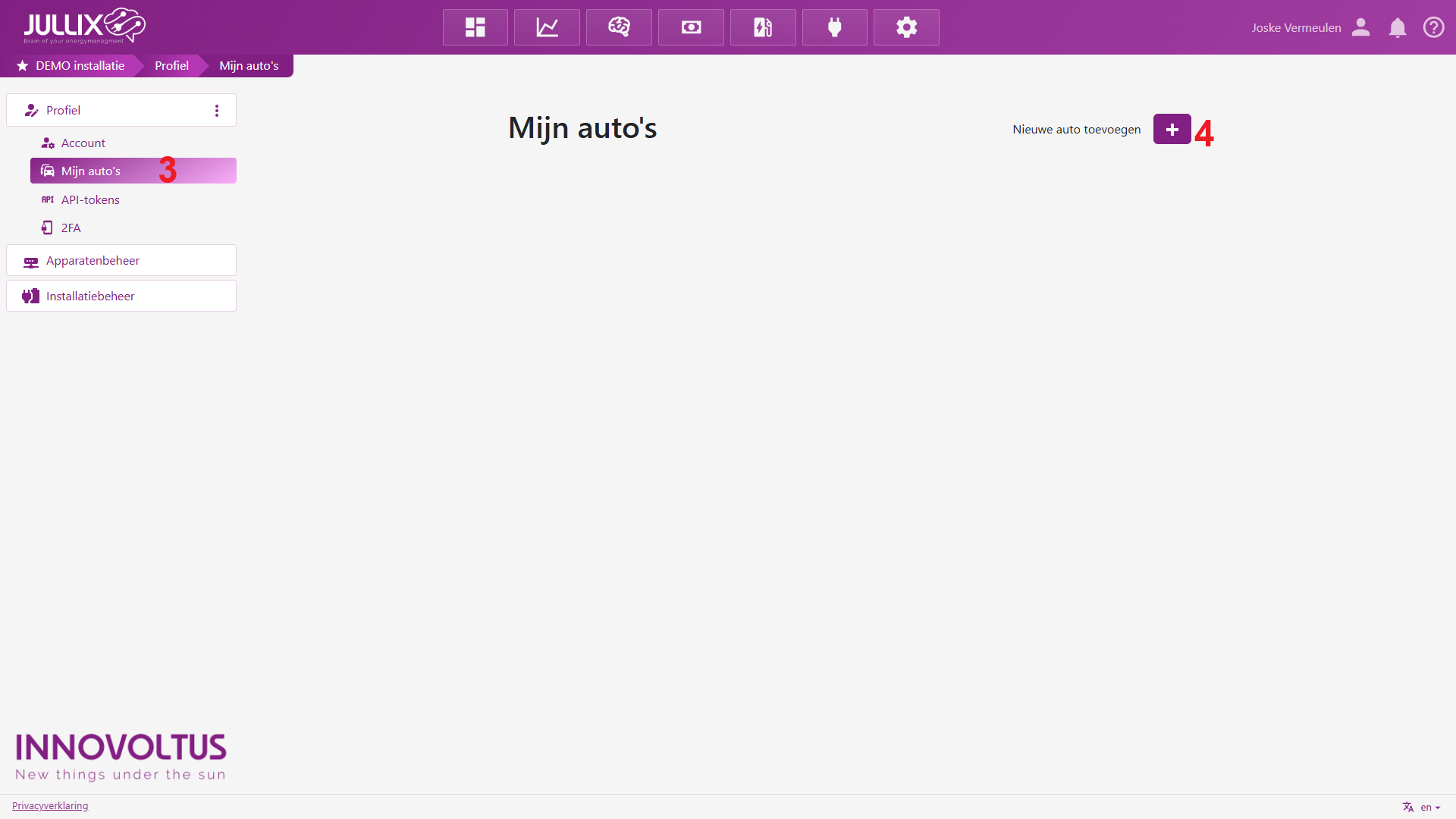The width and height of the screenshot is (1456, 819).
Task: Open the 2FA sidebar item
Action: (71, 227)
